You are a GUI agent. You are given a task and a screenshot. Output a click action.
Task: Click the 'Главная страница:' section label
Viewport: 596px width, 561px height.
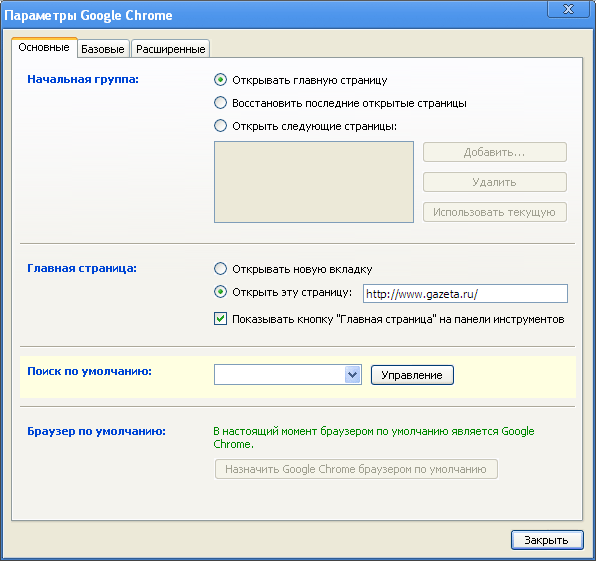[x=82, y=268]
